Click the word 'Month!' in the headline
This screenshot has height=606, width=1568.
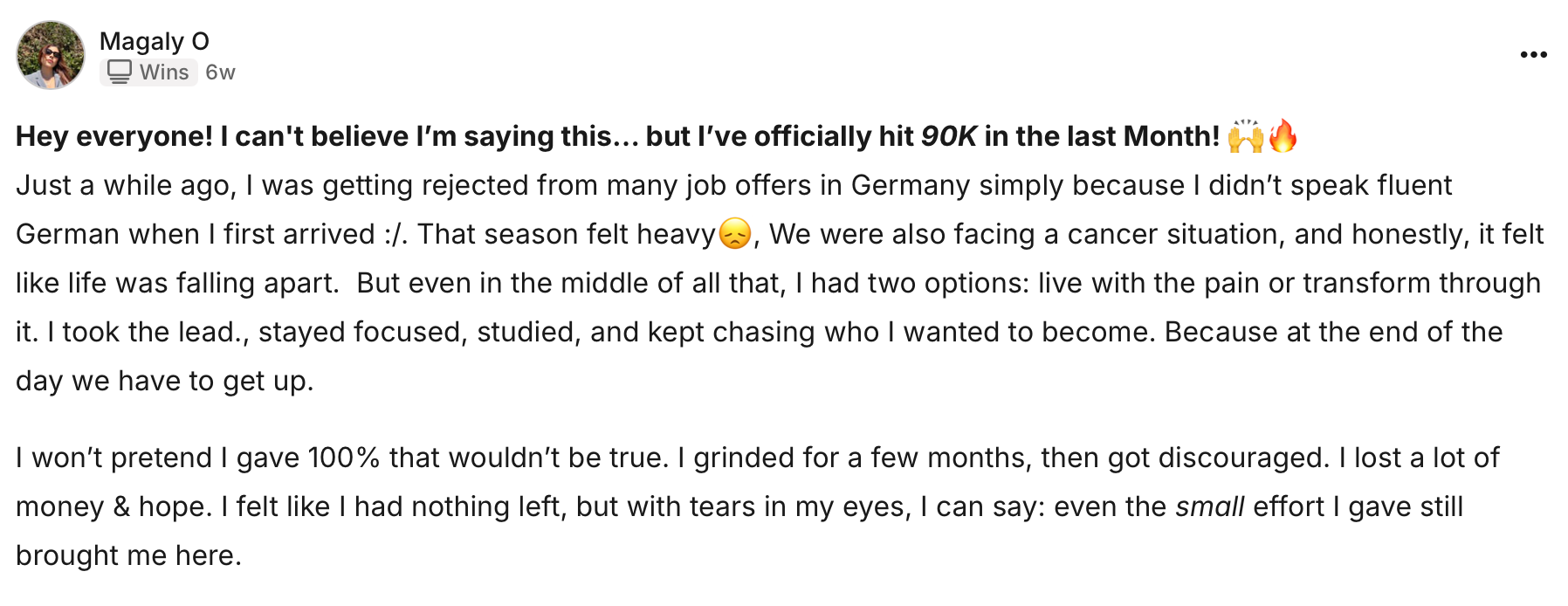click(1171, 136)
